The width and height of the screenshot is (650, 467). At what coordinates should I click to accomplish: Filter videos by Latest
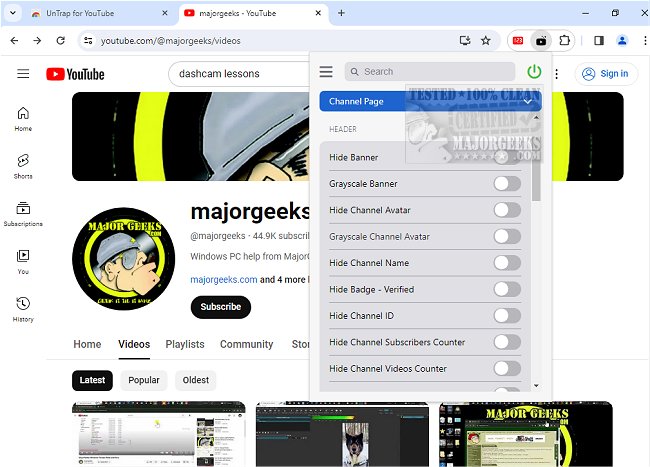pyautogui.click(x=92, y=380)
